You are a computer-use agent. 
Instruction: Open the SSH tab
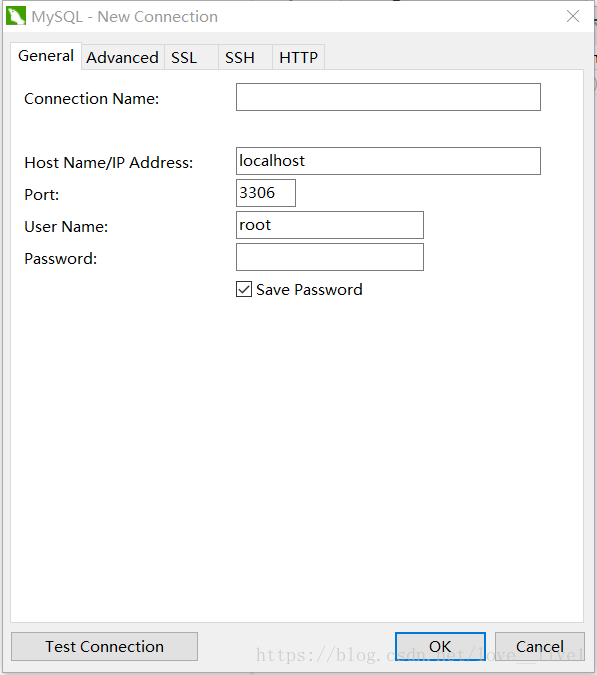[245, 57]
